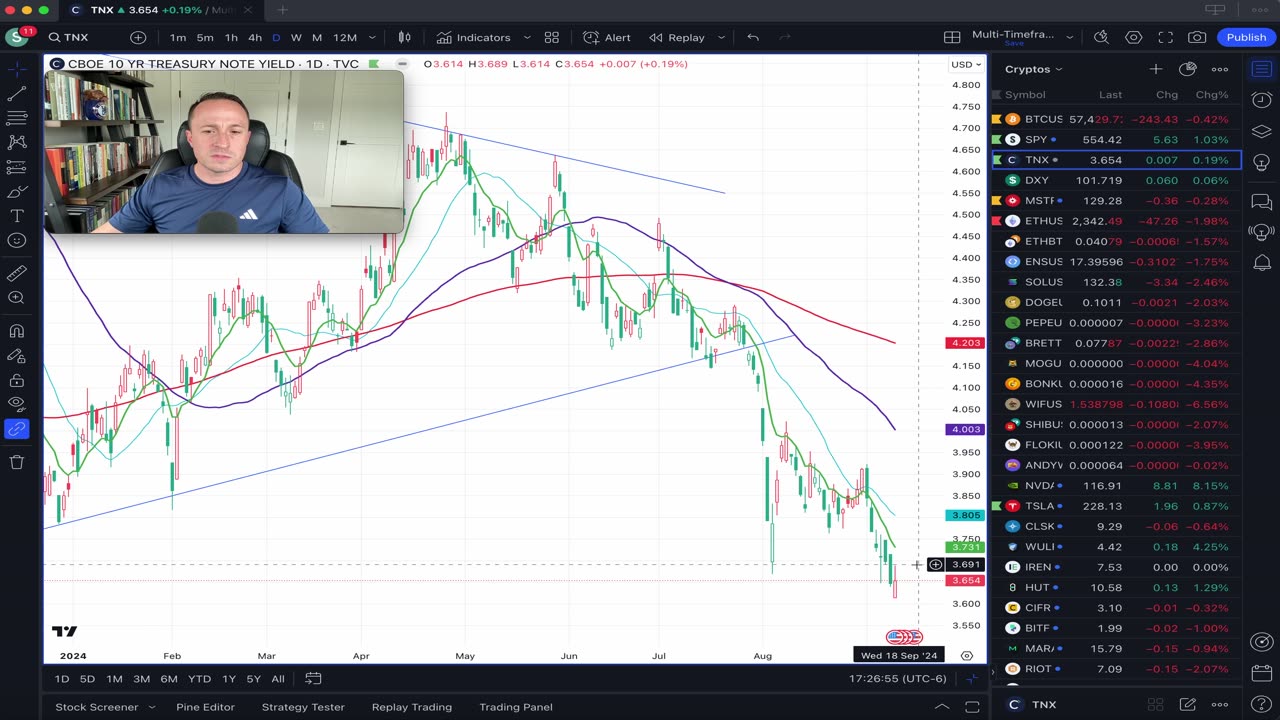Switch to 5m timeframe
Image resolution: width=1280 pixels, height=720 pixels.
205,37
